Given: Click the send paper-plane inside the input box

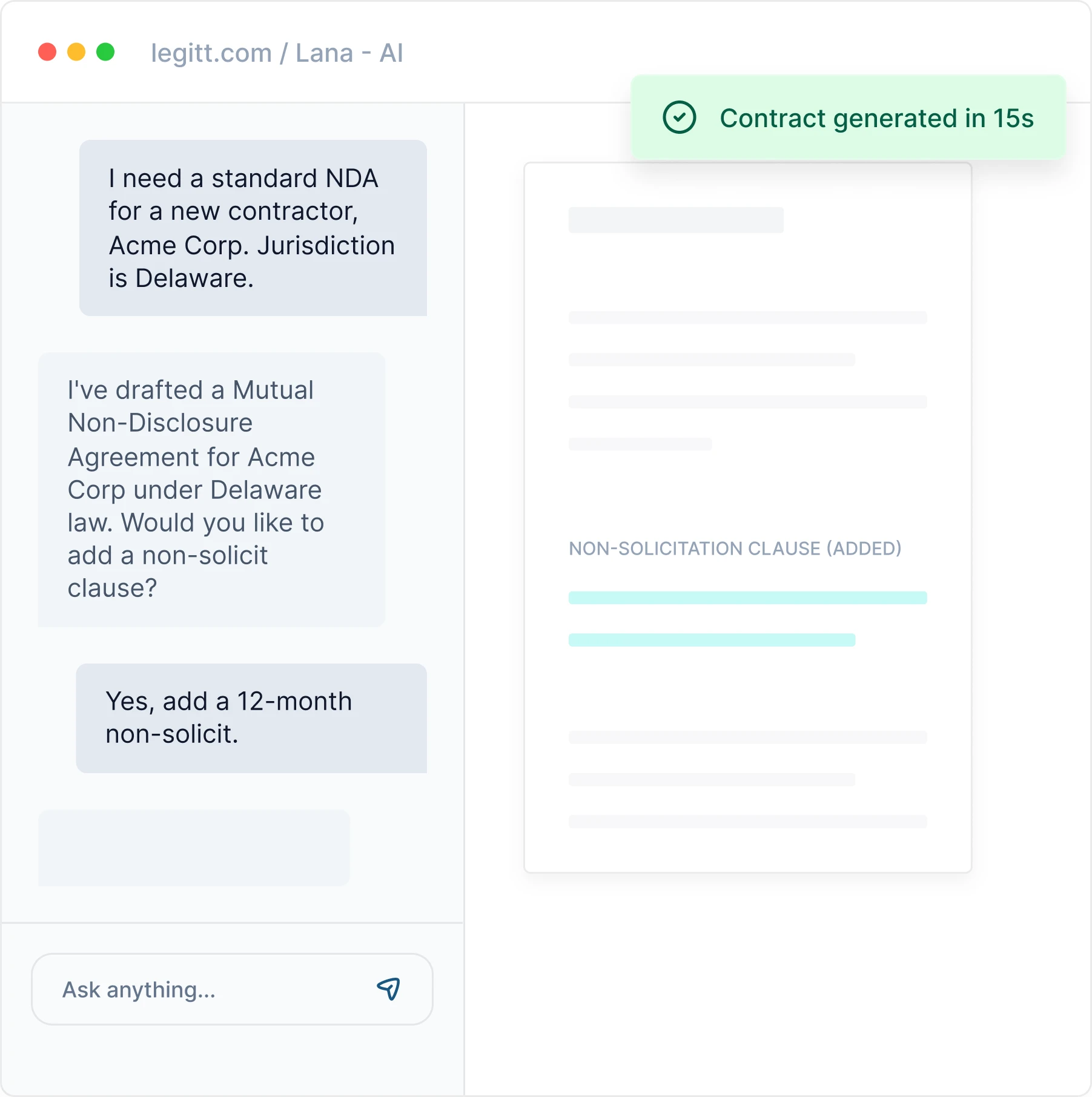Looking at the screenshot, I should [388, 989].
